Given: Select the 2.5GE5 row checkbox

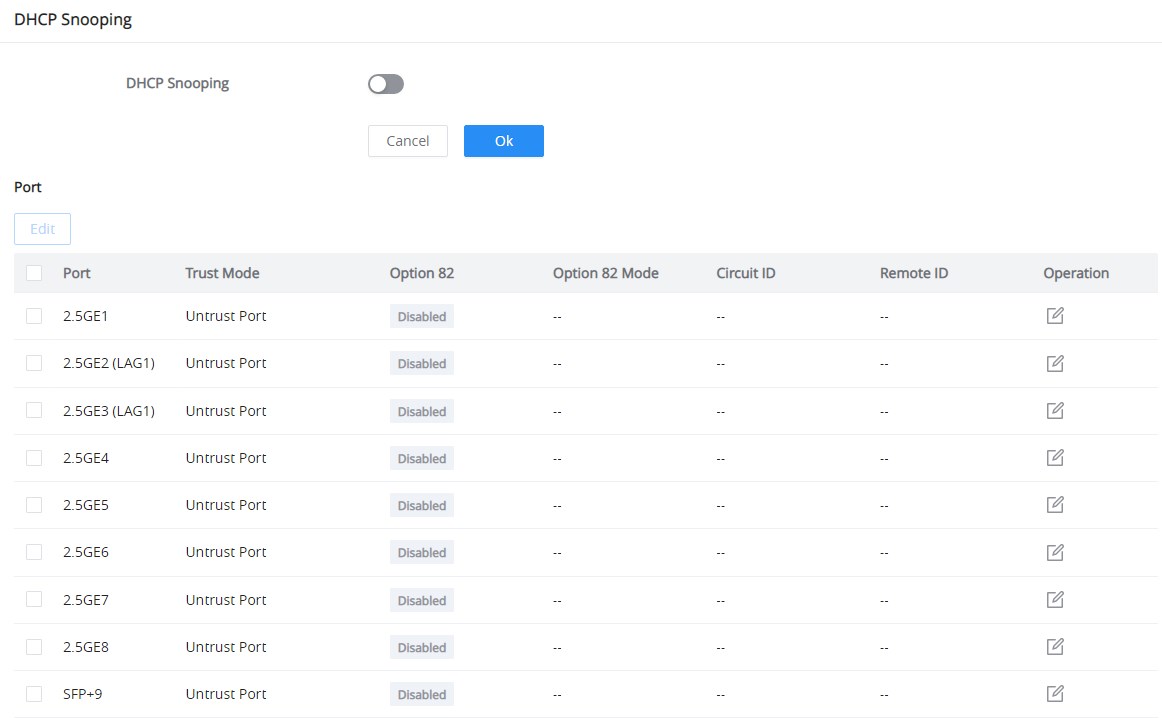Looking at the screenshot, I should pos(34,505).
